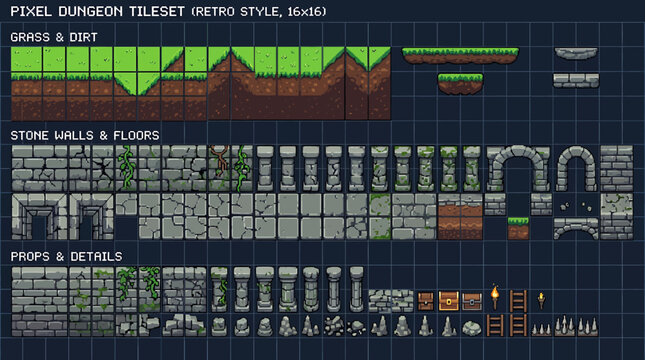Pick the gray floating stone platform
Image resolution: width=645 pixels, height=360 pixels.
tap(576, 53)
